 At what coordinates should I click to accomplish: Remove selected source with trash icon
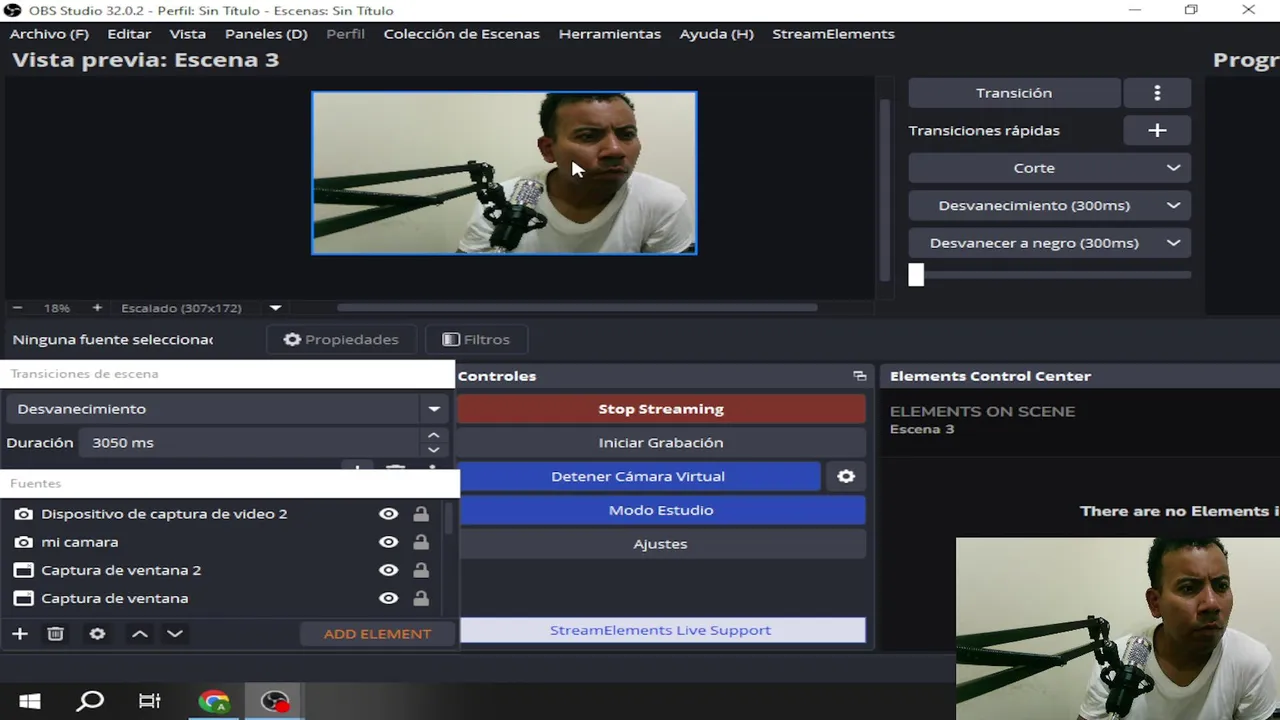(56, 634)
